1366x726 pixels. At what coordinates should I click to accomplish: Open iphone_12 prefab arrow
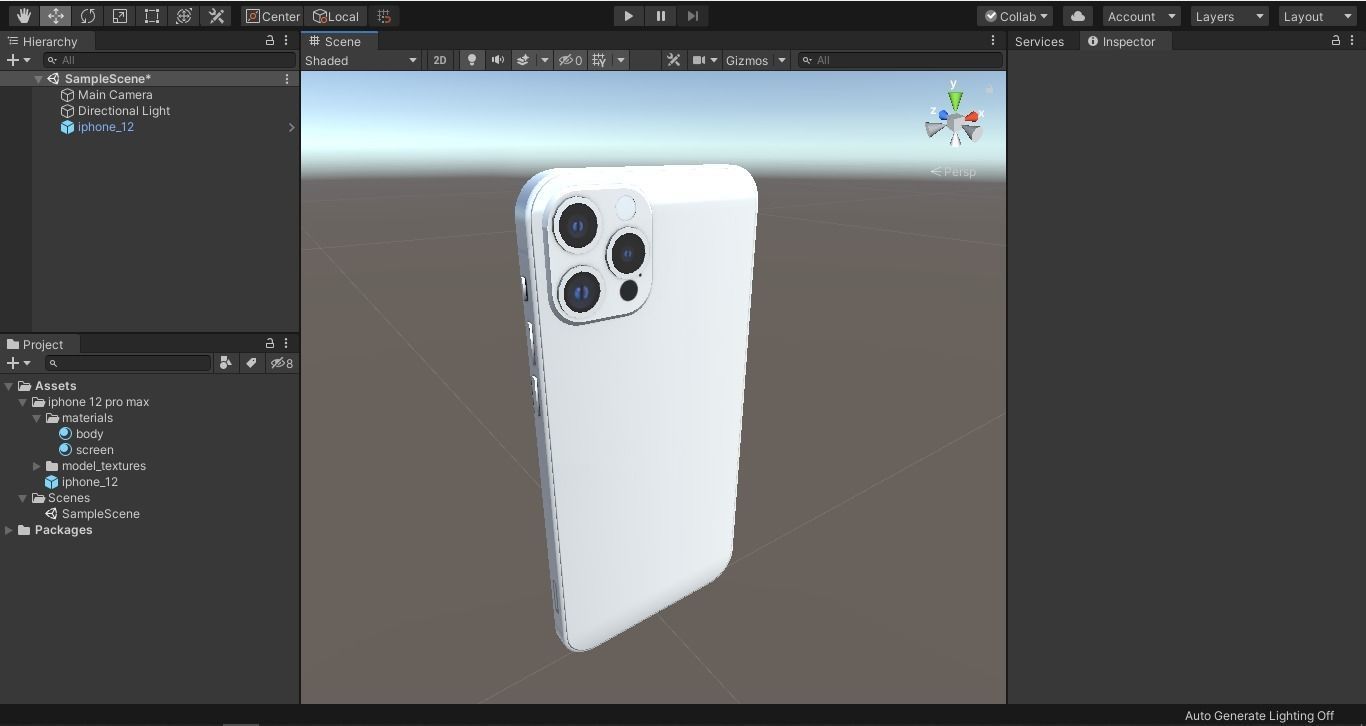291,127
